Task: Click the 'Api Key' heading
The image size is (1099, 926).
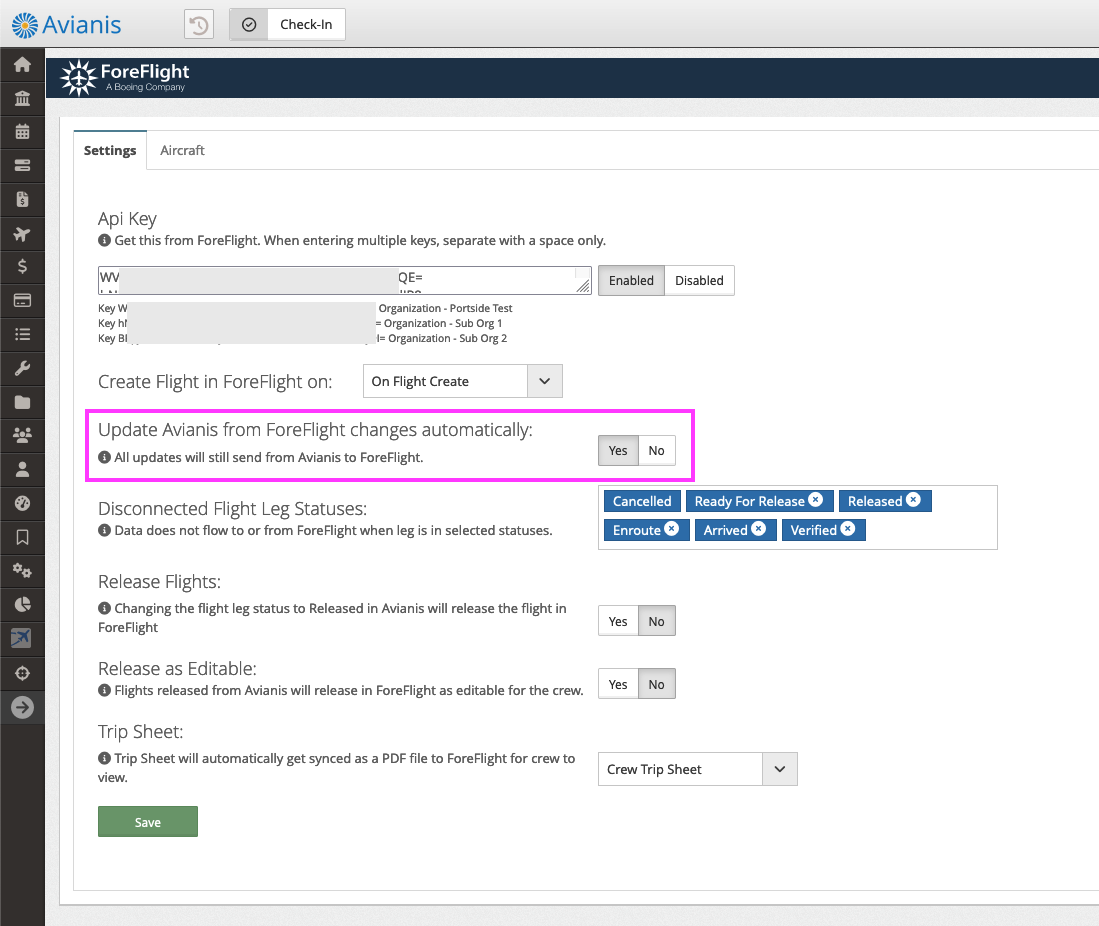Action: [x=128, y=219]
